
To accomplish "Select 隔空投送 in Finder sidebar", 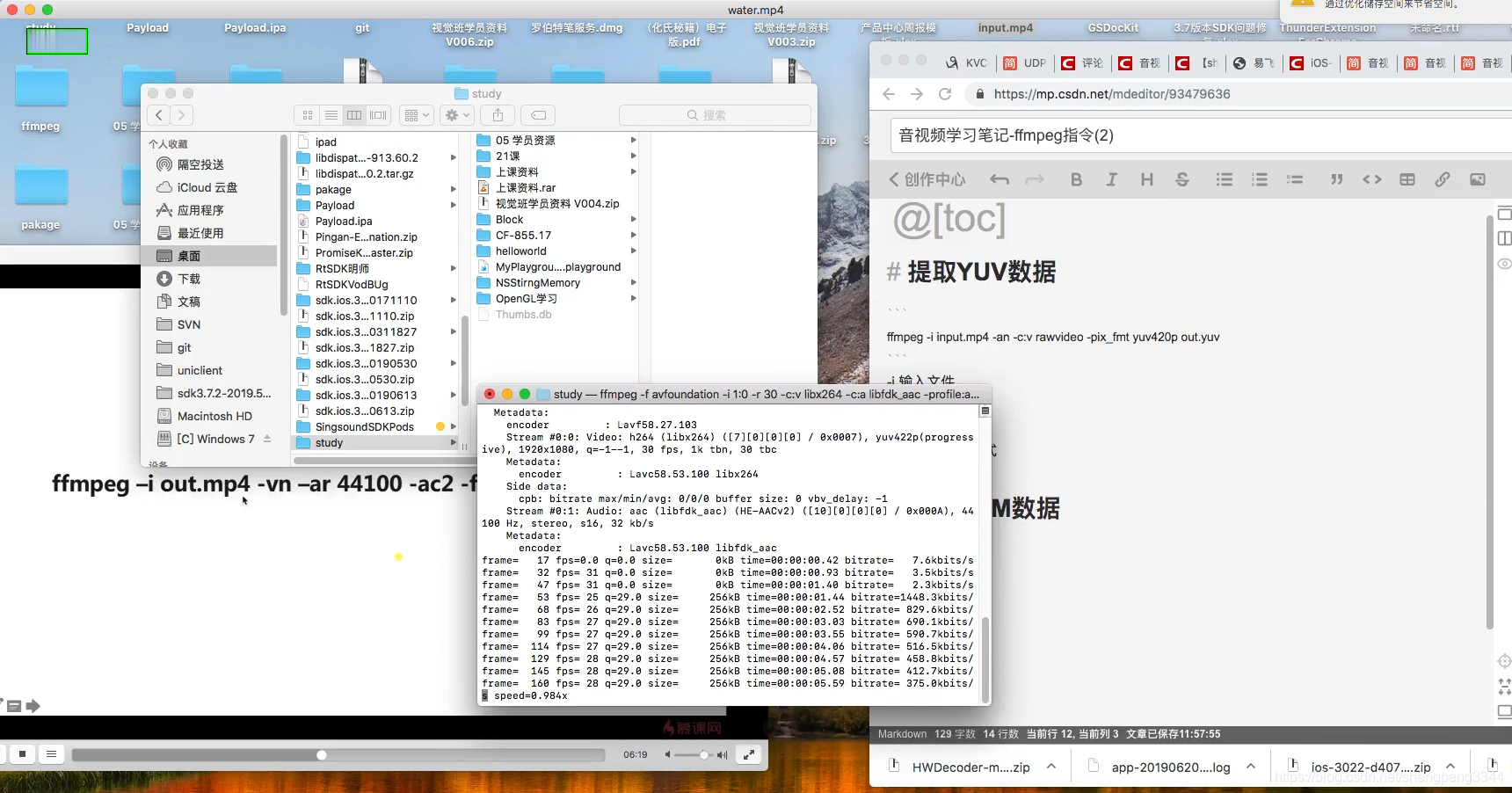I will point(200,164).
